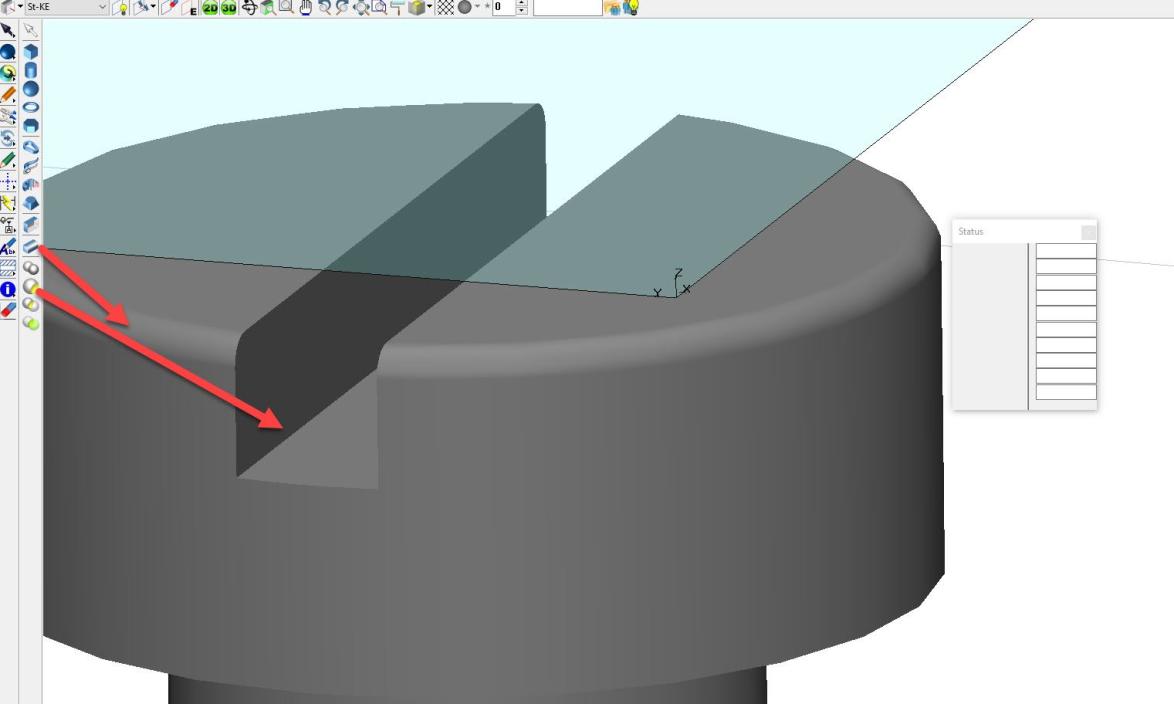Open the rotate transform tools icon
The width and height of the screenshot is (1174, 704).
(7, 139)
